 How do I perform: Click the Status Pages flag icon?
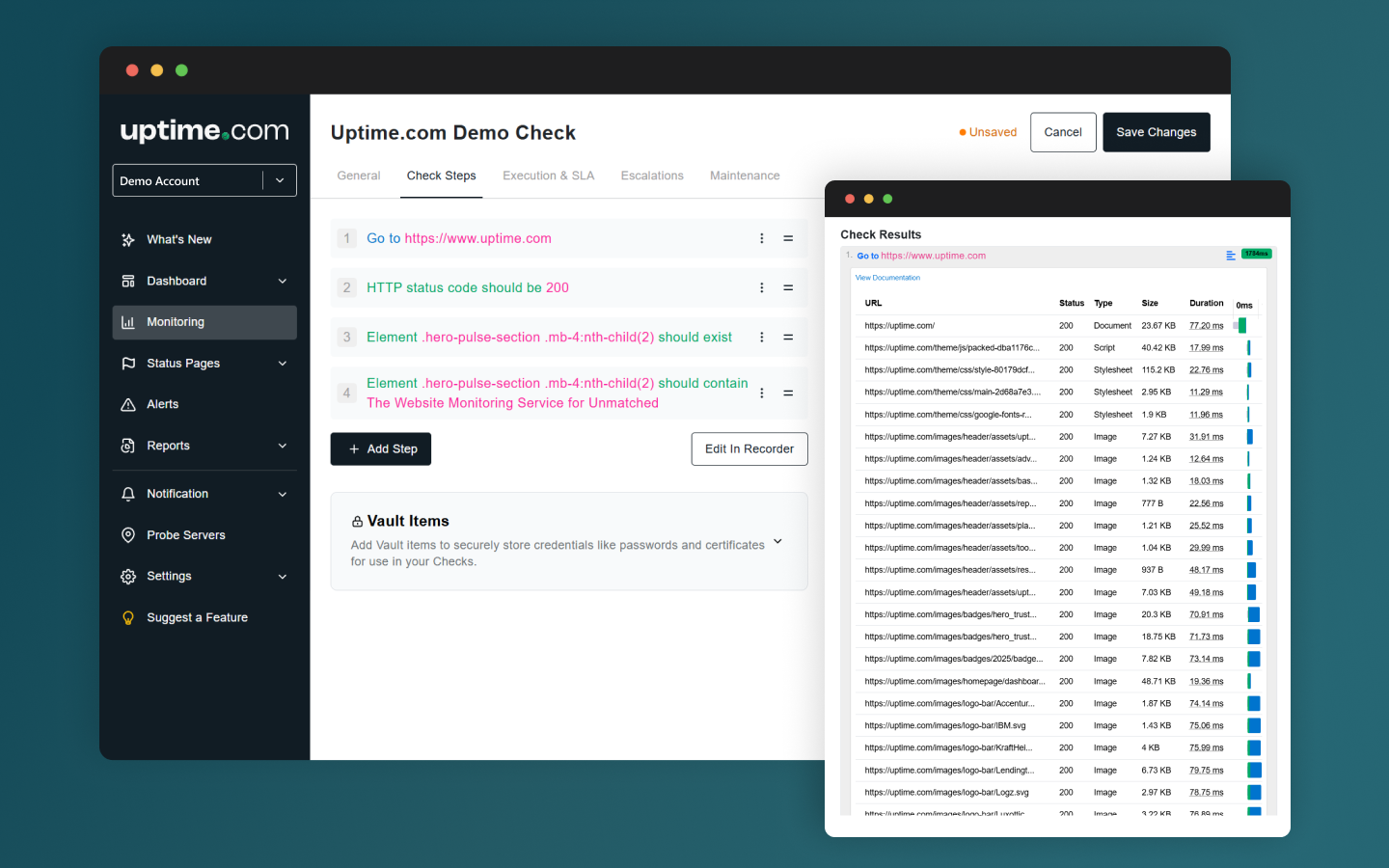[x=128, y=364]
